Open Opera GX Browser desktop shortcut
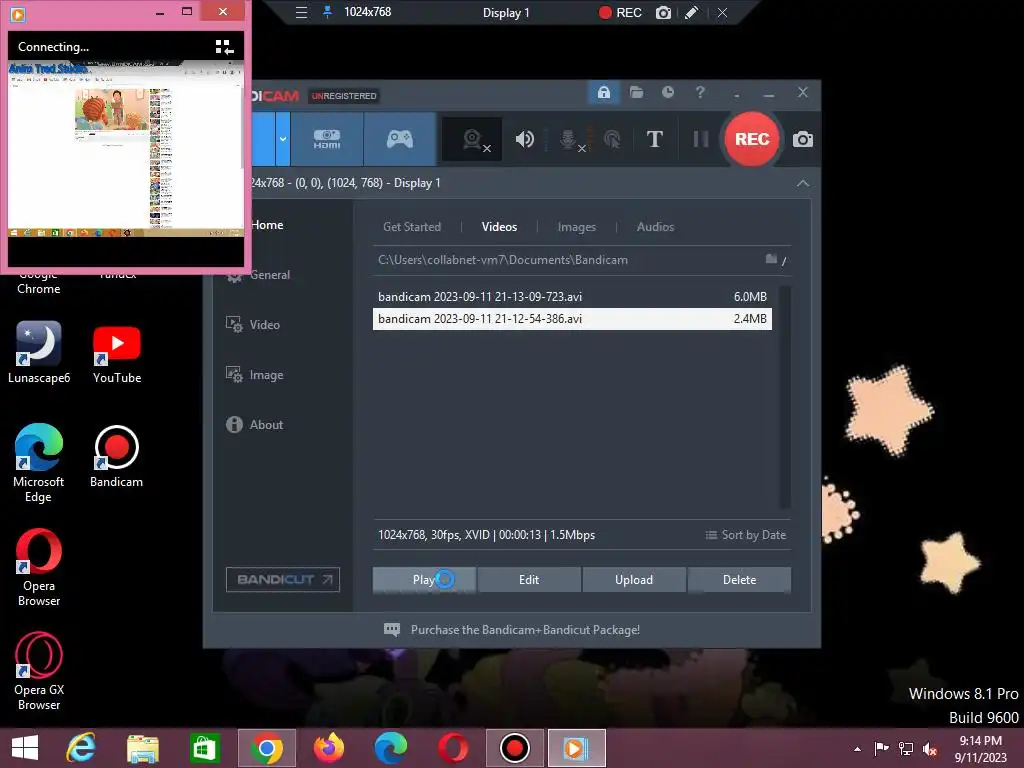Viewport: 1024px width, 768px height. [x=39, y=671]
